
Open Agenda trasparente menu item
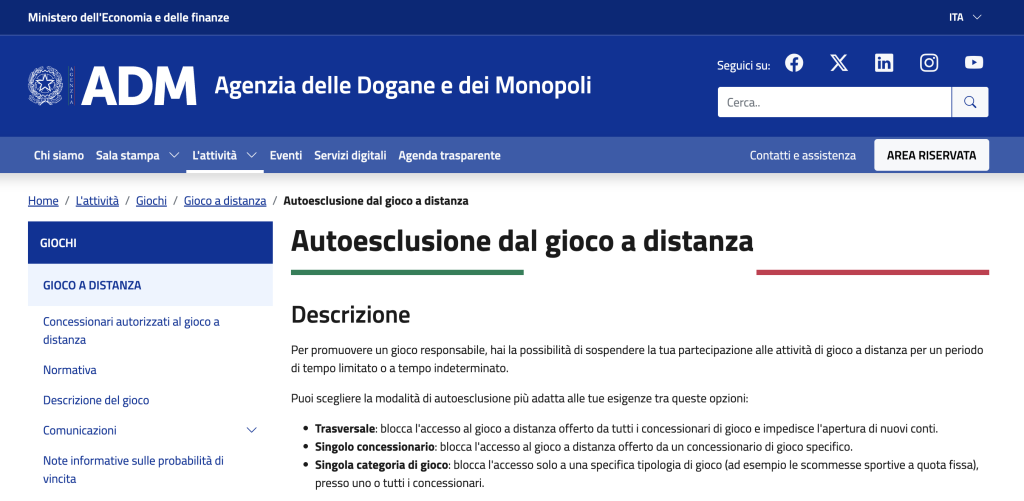click(449, 155)
